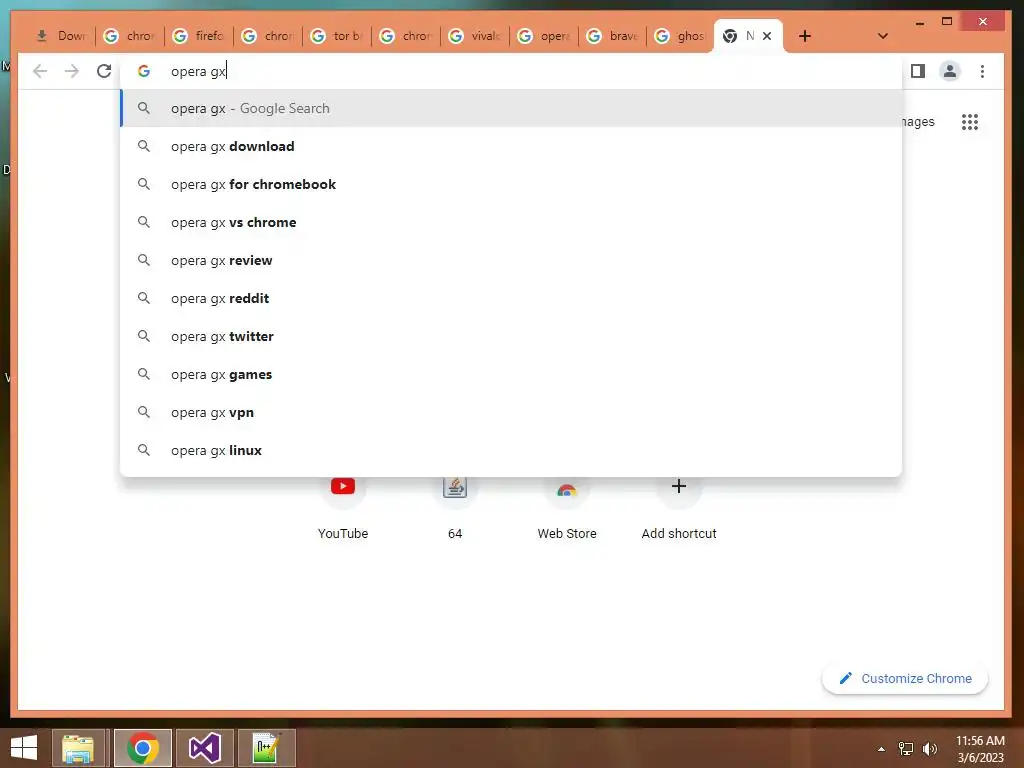Open the Windows Start button

click(24, 748)
